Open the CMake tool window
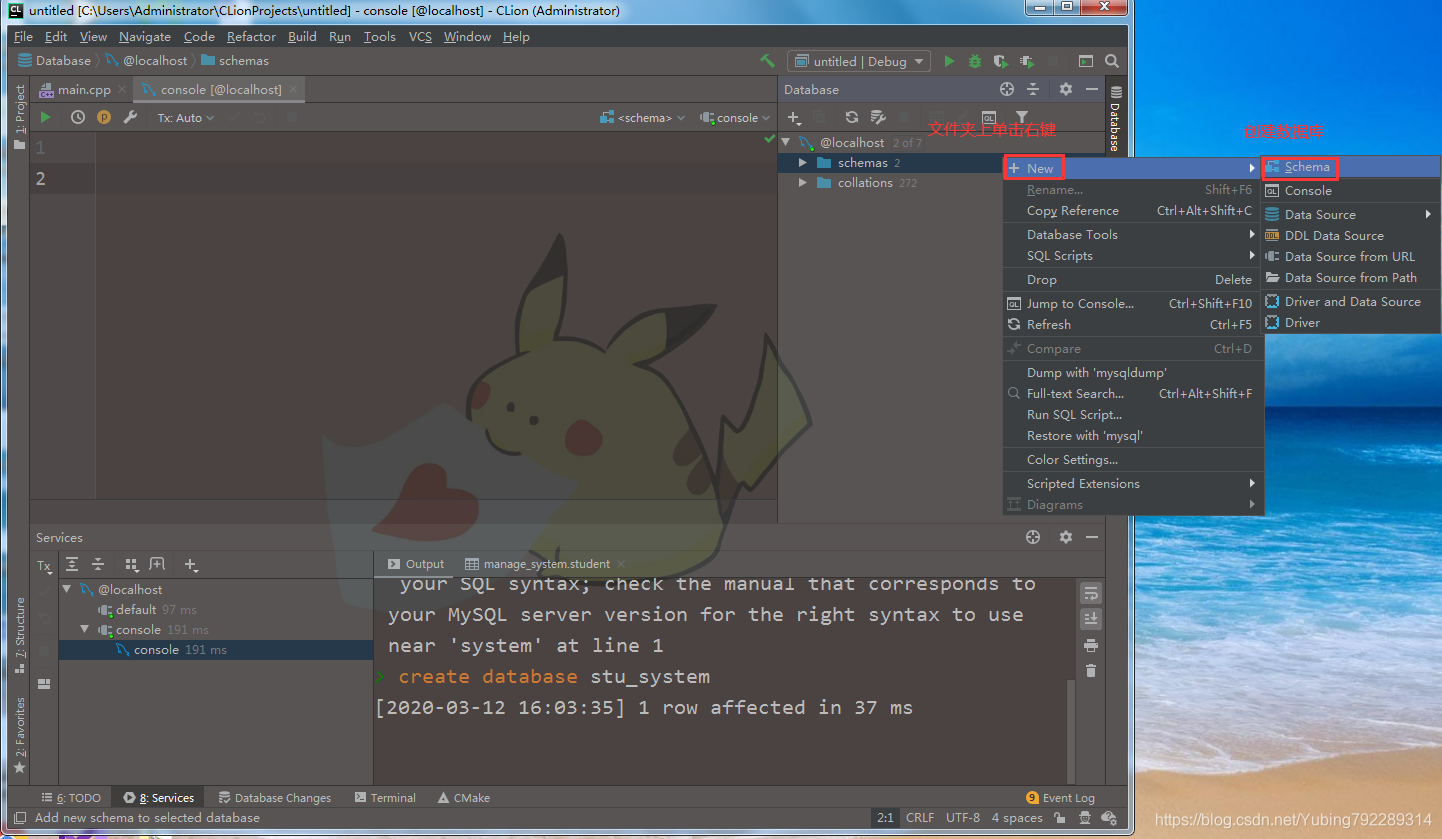 [464, 798]
